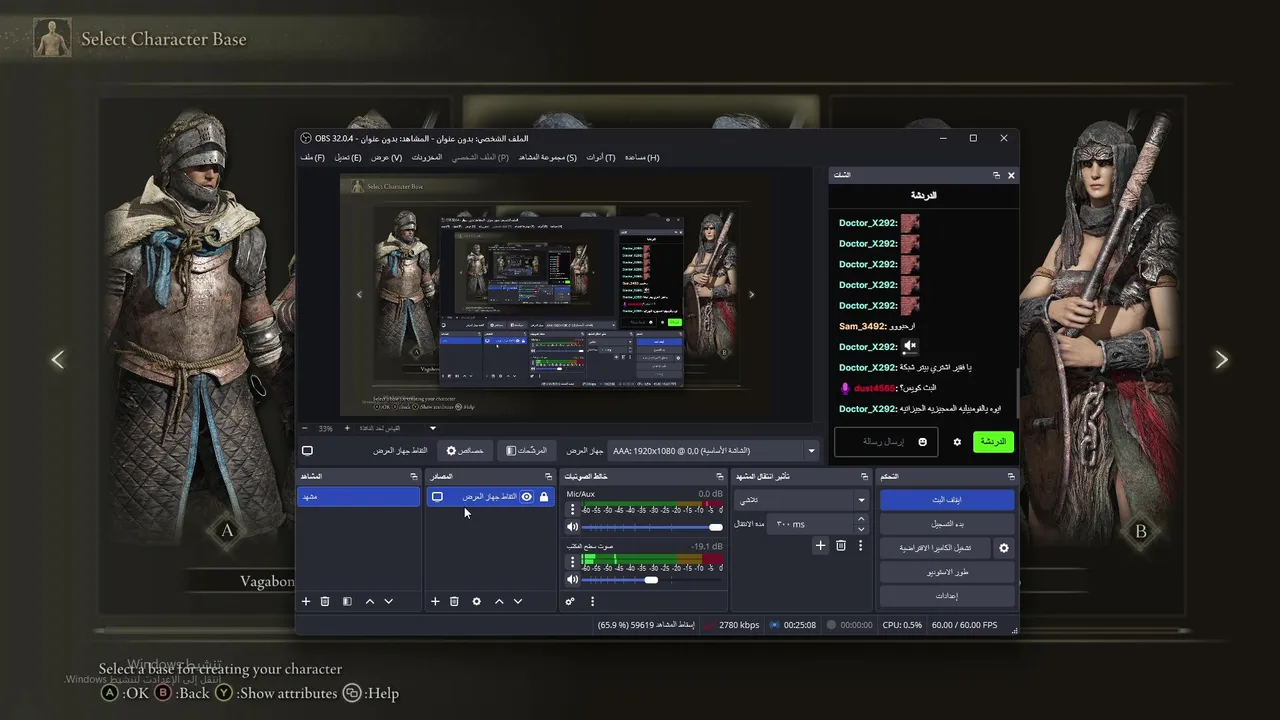Click the chat message input field
This screenshot has width=1280, height=720.
coord(886,442)
